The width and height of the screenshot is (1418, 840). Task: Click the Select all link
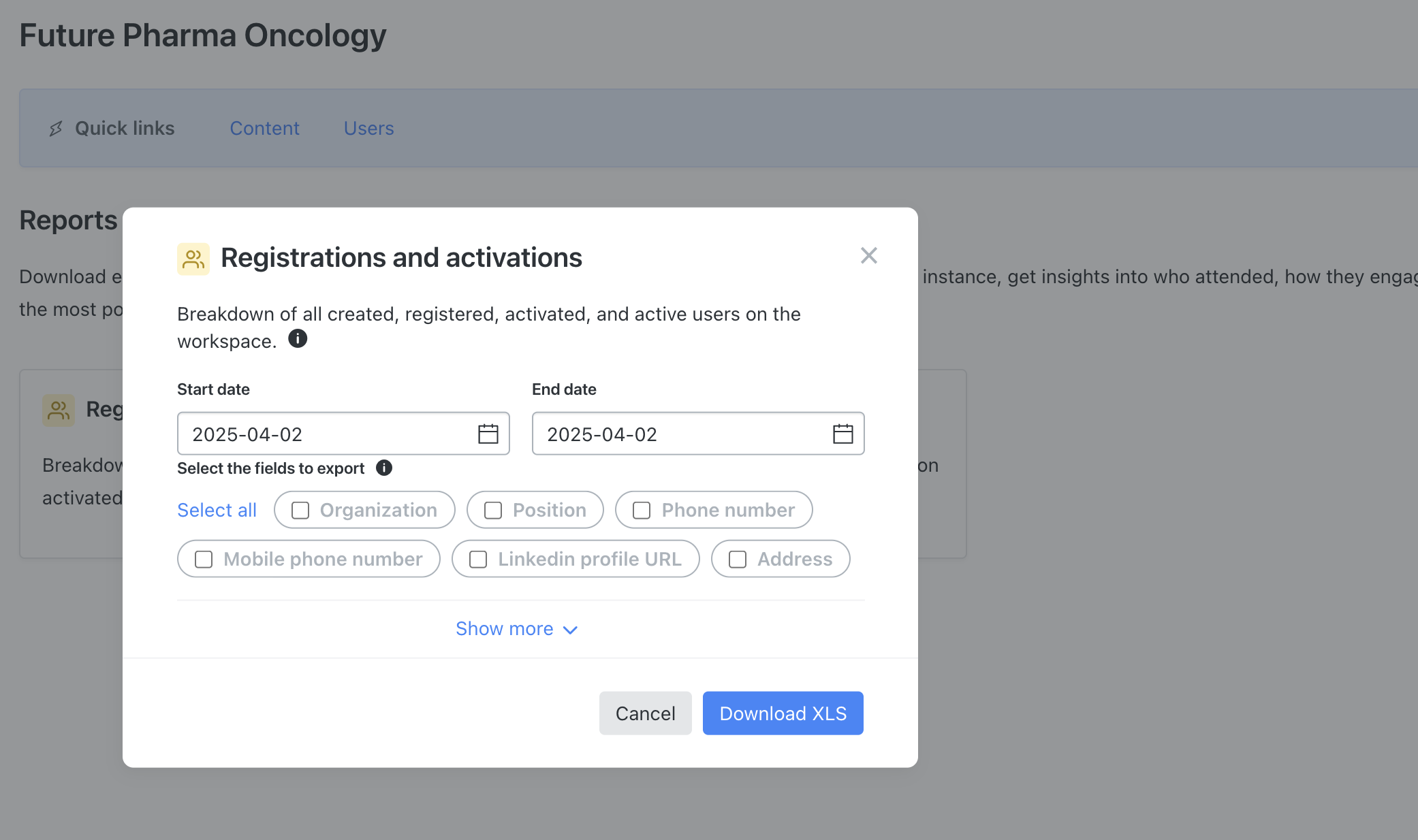pyautogui.click(x=217, y=510)
